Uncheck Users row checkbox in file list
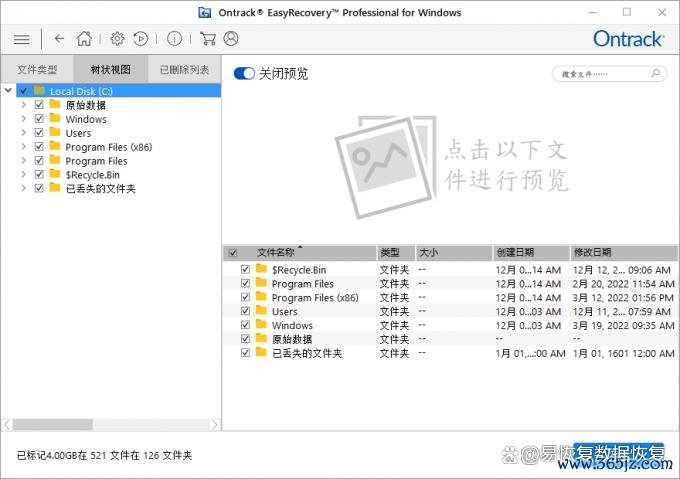The width and height of the screenshot is (680, 479). 245,311
